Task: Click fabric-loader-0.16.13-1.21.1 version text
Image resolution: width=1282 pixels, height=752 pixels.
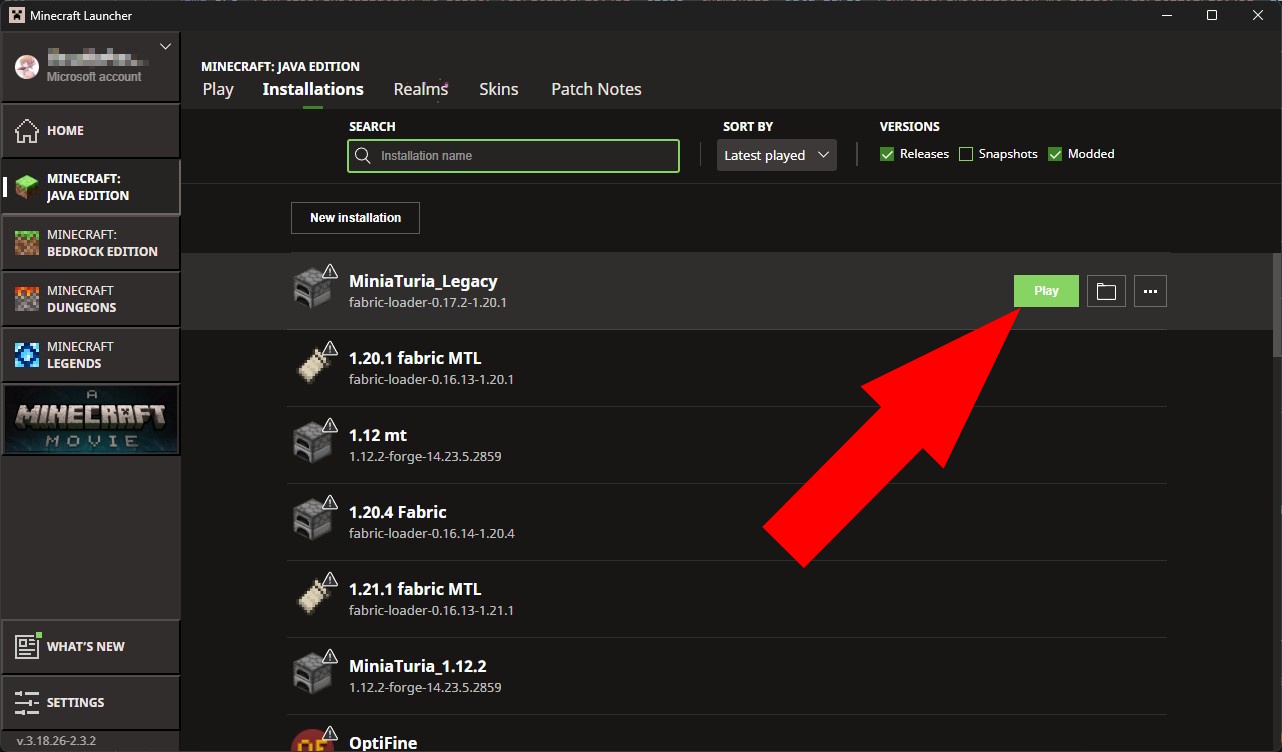Action: 431,610
